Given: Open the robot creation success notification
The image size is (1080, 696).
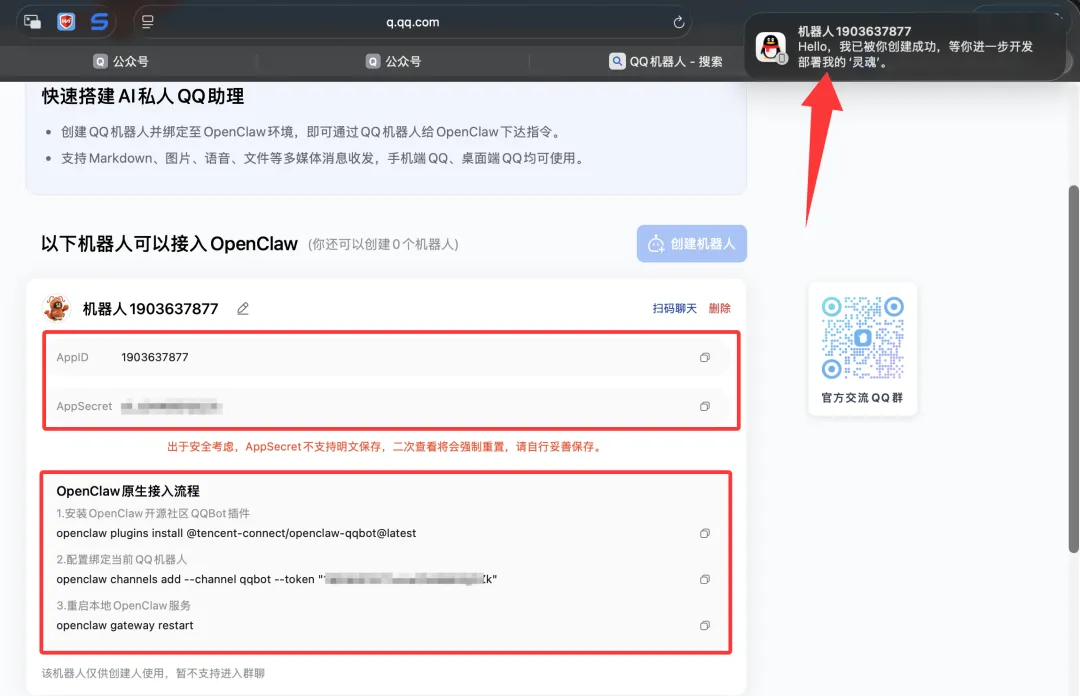Looking at the screenshot, I should 905,47.
